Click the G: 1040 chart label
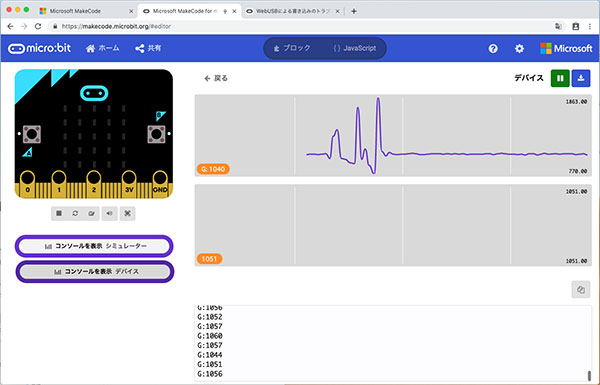Viewport: 600px width, 385px height. (213, 169)
